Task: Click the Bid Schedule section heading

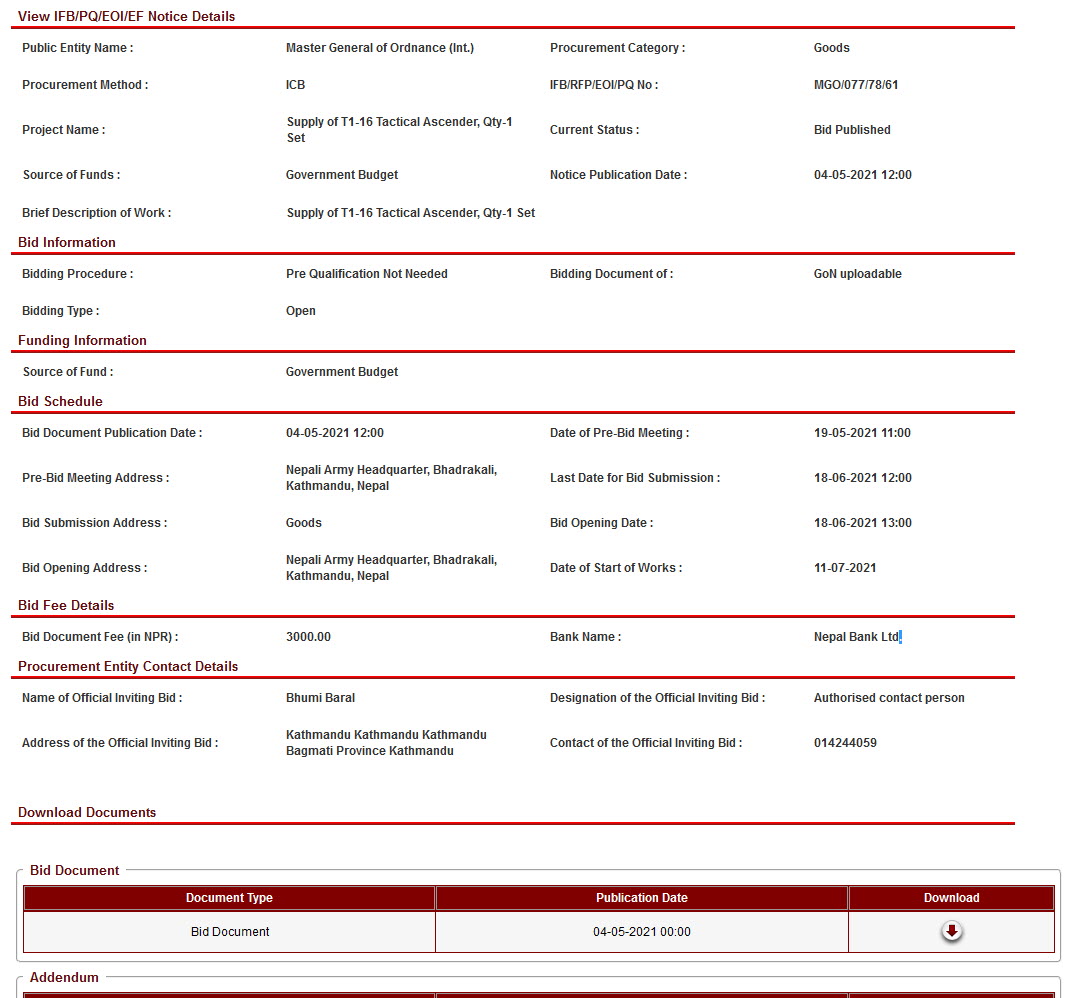Action: pyautogui.click(x=60, y=401)
